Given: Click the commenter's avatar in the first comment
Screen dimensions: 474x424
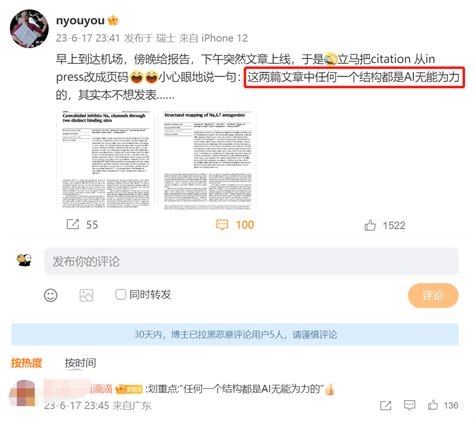Looking at the screenshot, I should [x=22, y=393].
